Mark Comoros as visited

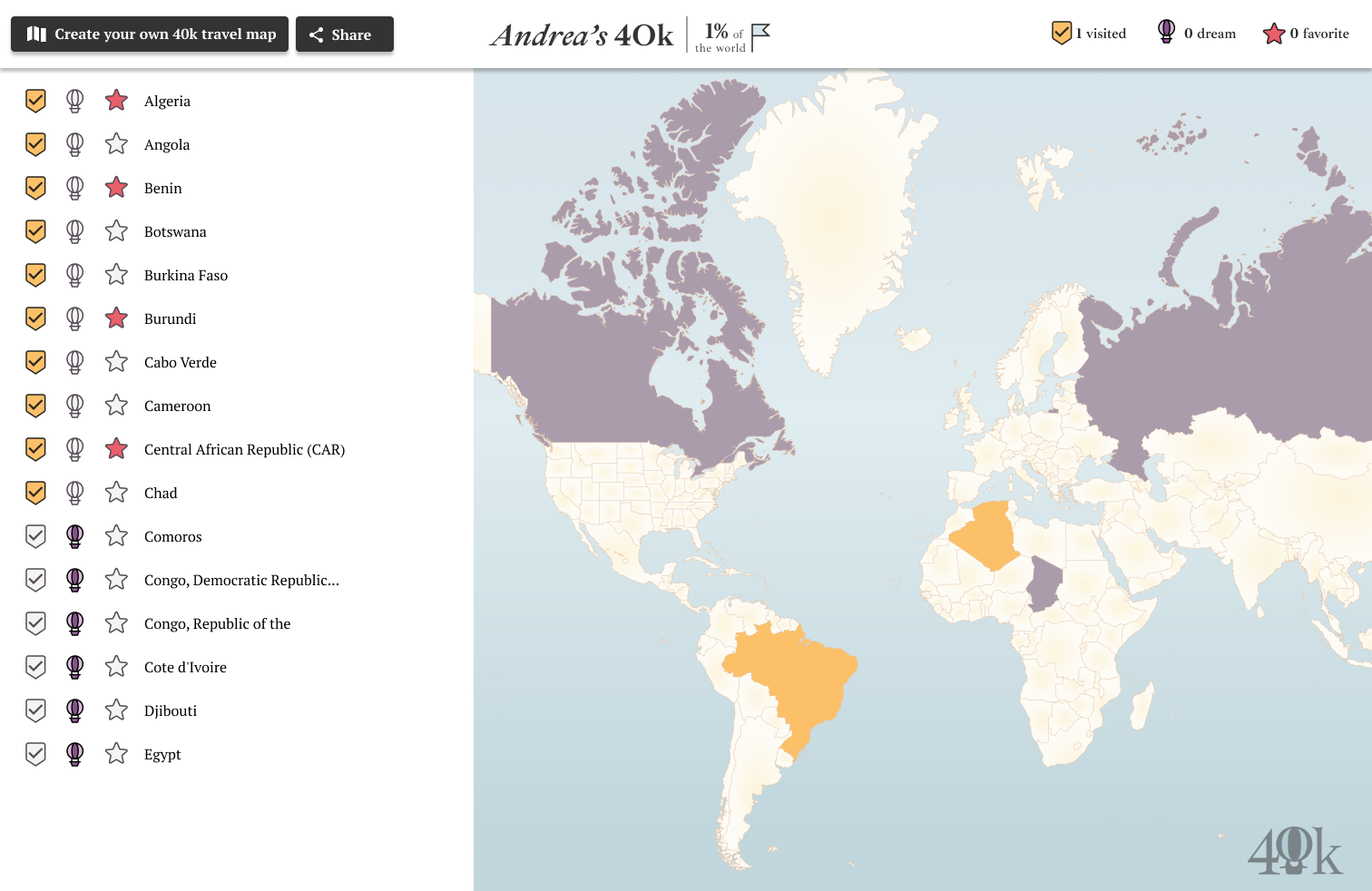pos(35,536)
